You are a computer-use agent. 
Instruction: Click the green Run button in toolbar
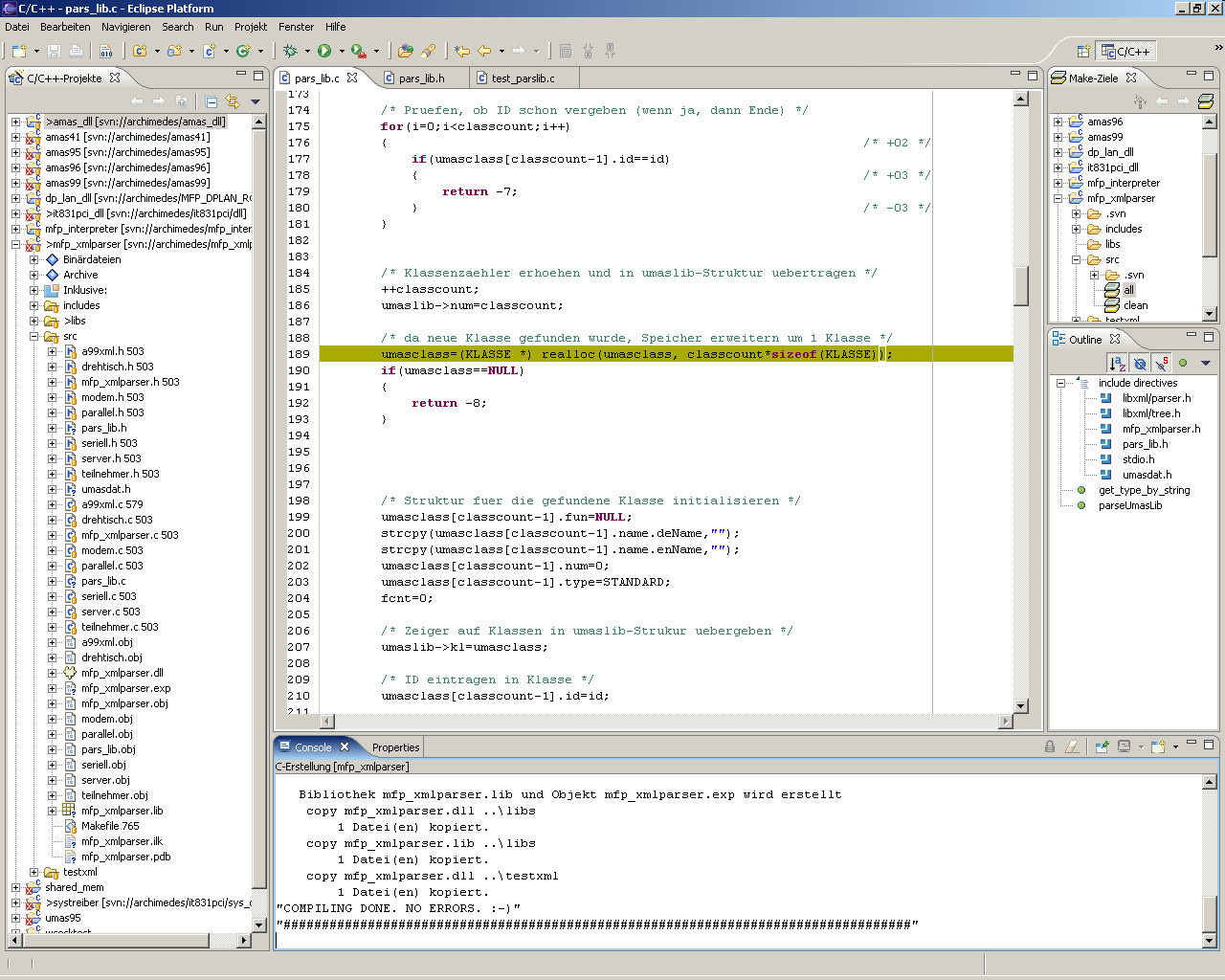click(324, 51)
